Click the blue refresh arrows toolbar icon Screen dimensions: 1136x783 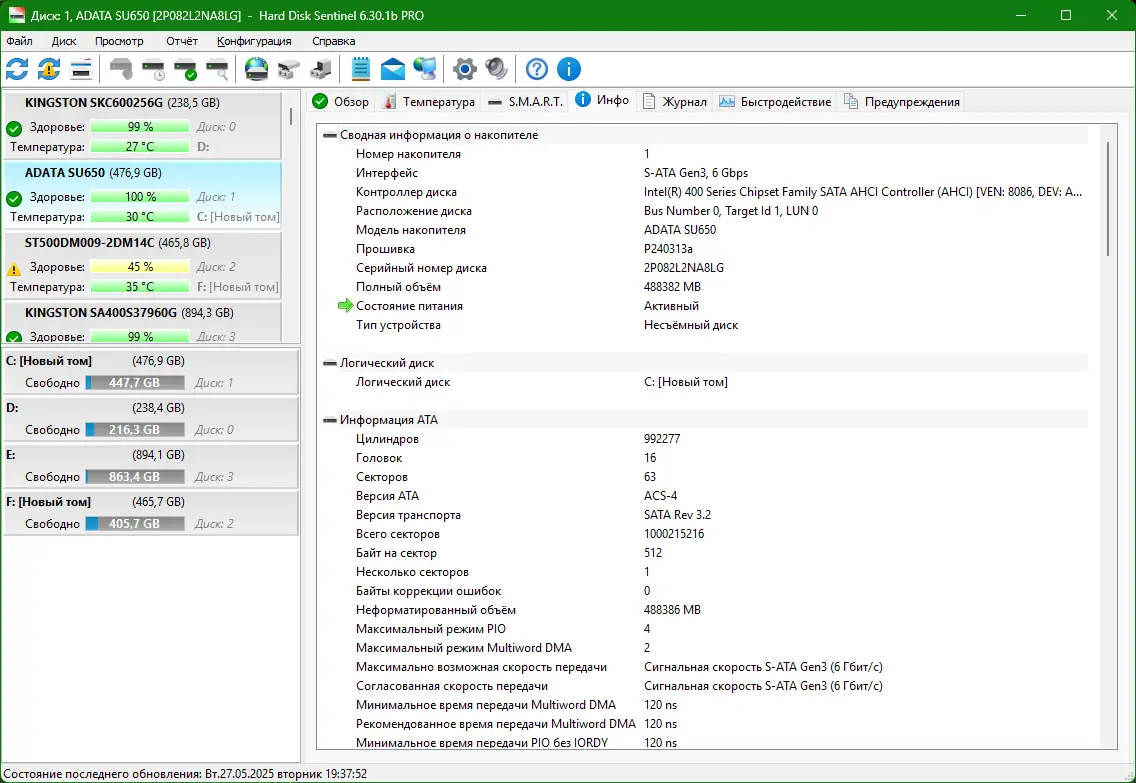point(17,69)
